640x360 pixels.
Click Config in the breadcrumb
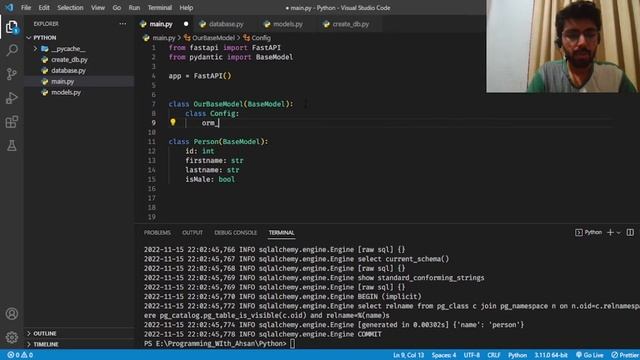261,38
